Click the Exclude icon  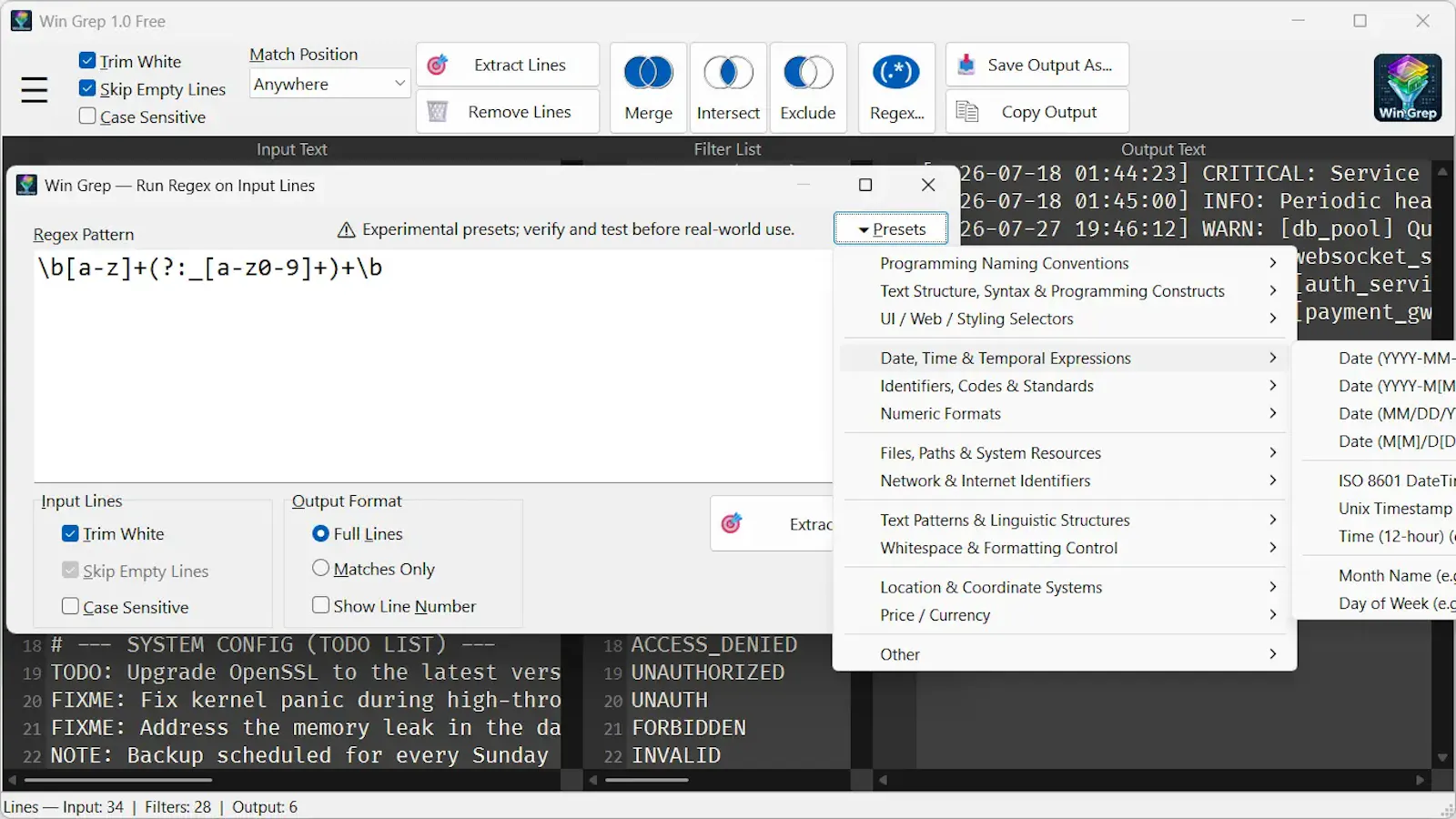pos(808,73)
